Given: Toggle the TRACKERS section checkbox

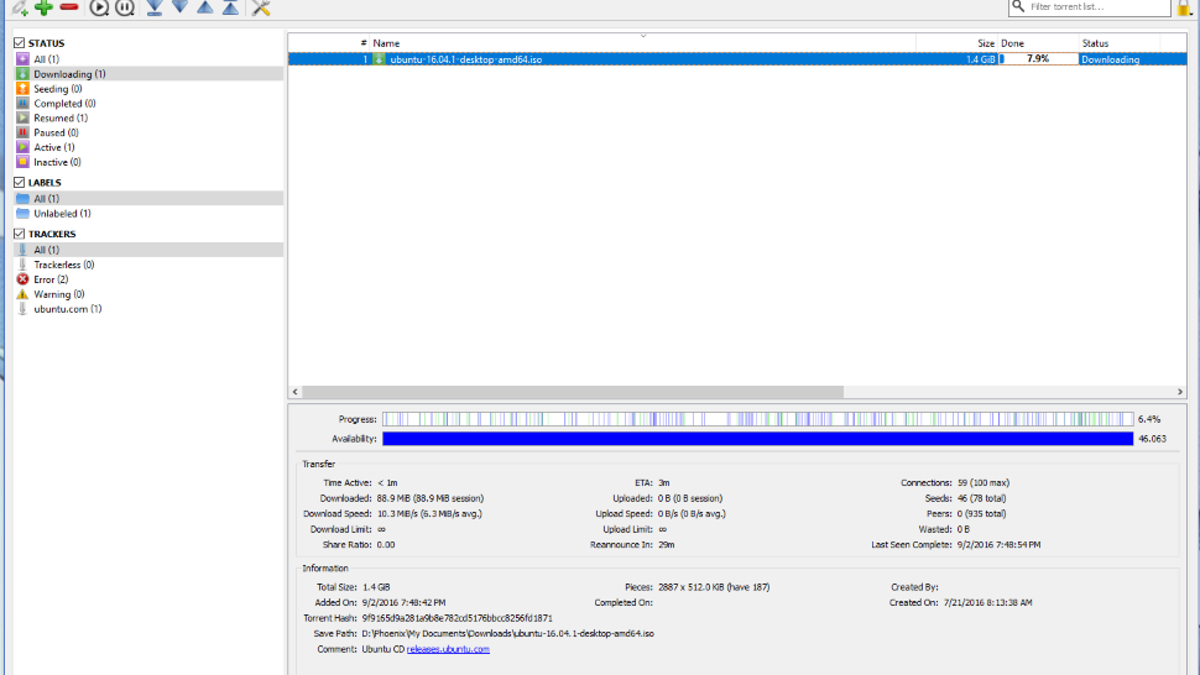Looking at the screenshot, I should pyautogui.click(x=19, y=234).
